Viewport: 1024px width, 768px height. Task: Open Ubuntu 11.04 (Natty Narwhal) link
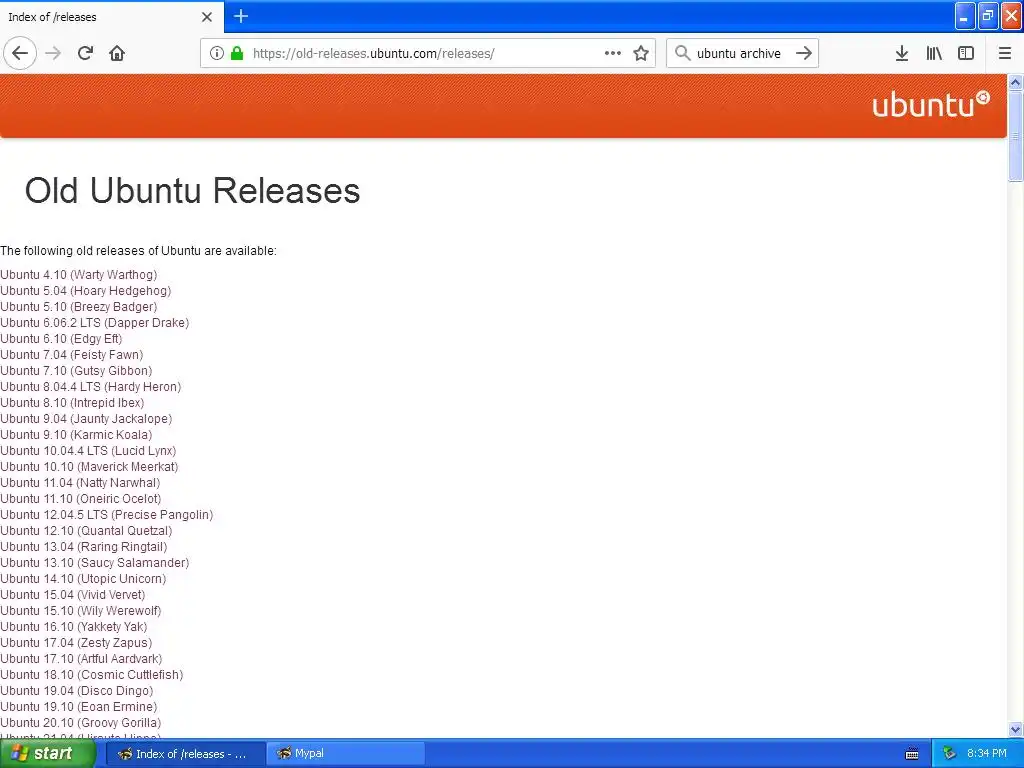pyautogui.click(x=80, y=483)
